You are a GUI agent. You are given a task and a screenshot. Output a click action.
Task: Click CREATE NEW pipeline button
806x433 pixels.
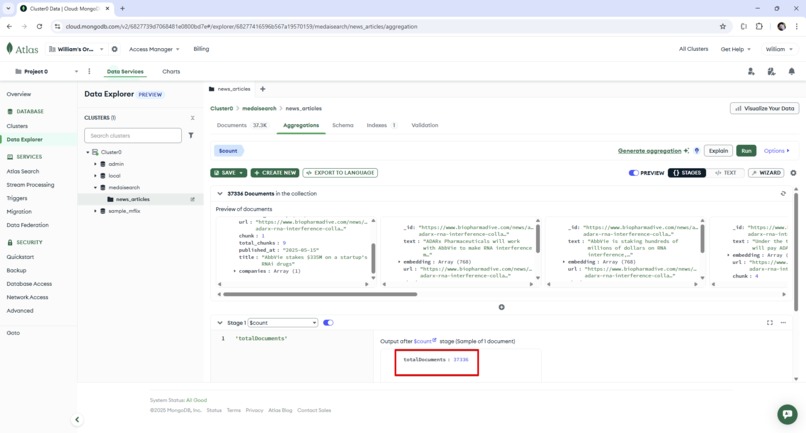pyautogui.click(x=274, y=173)
